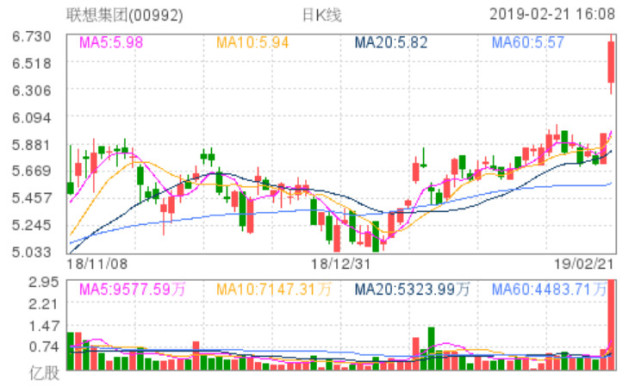641x387 pixels.
Task: Click the 2.21 volume axis label
Action: point(43,304)
